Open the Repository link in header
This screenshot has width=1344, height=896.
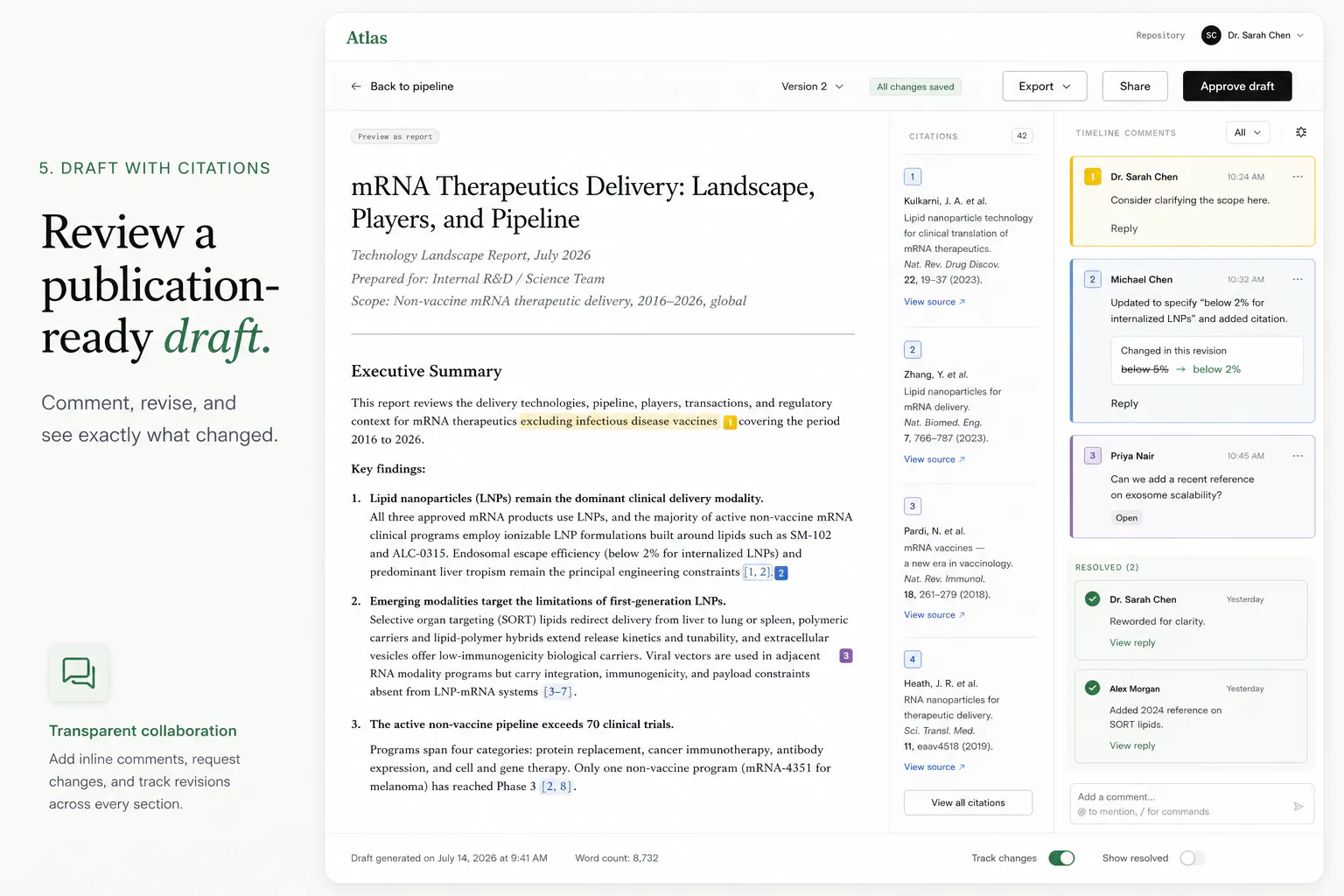[1160, 36]
